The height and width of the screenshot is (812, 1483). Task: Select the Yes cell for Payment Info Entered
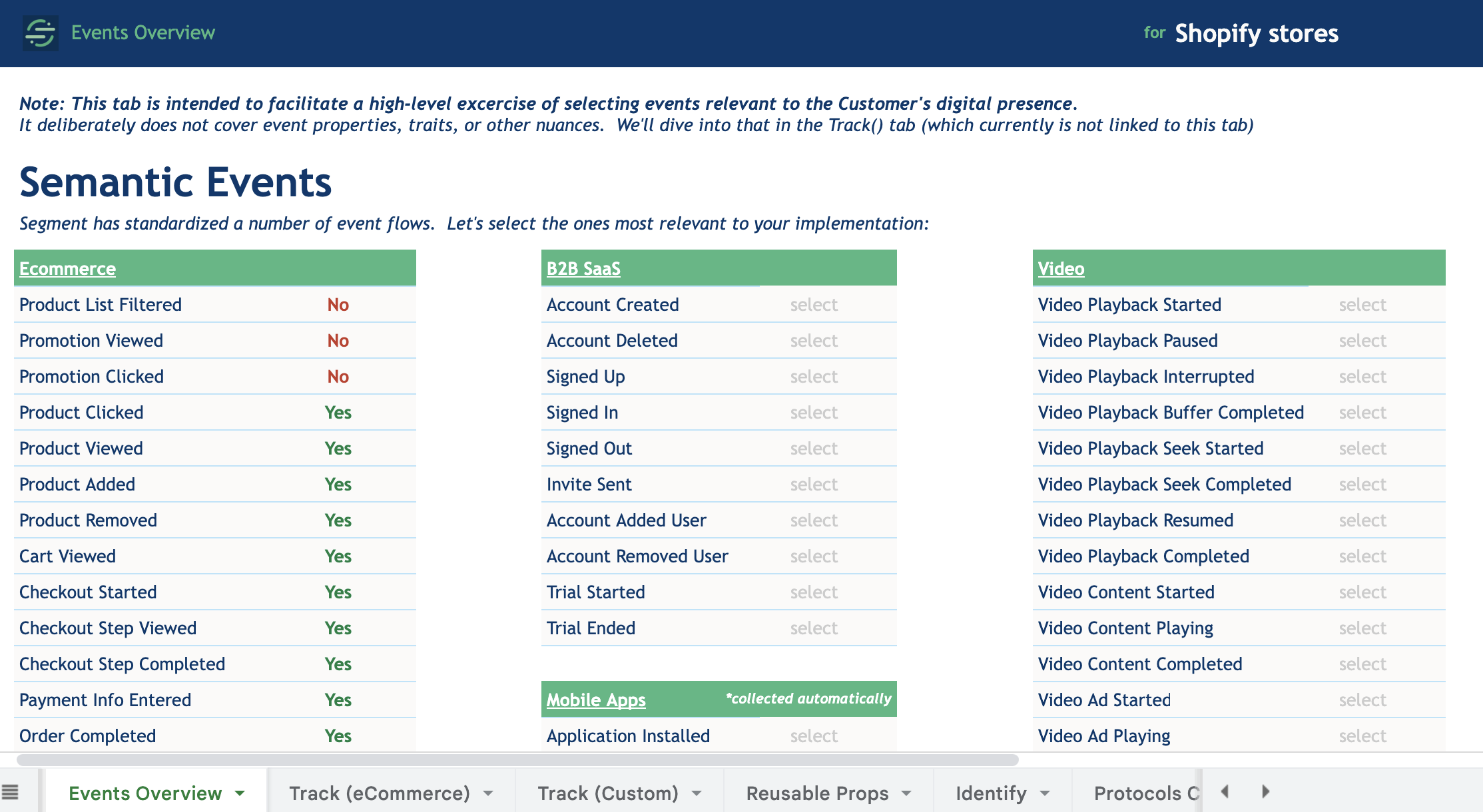pos(338,700)
